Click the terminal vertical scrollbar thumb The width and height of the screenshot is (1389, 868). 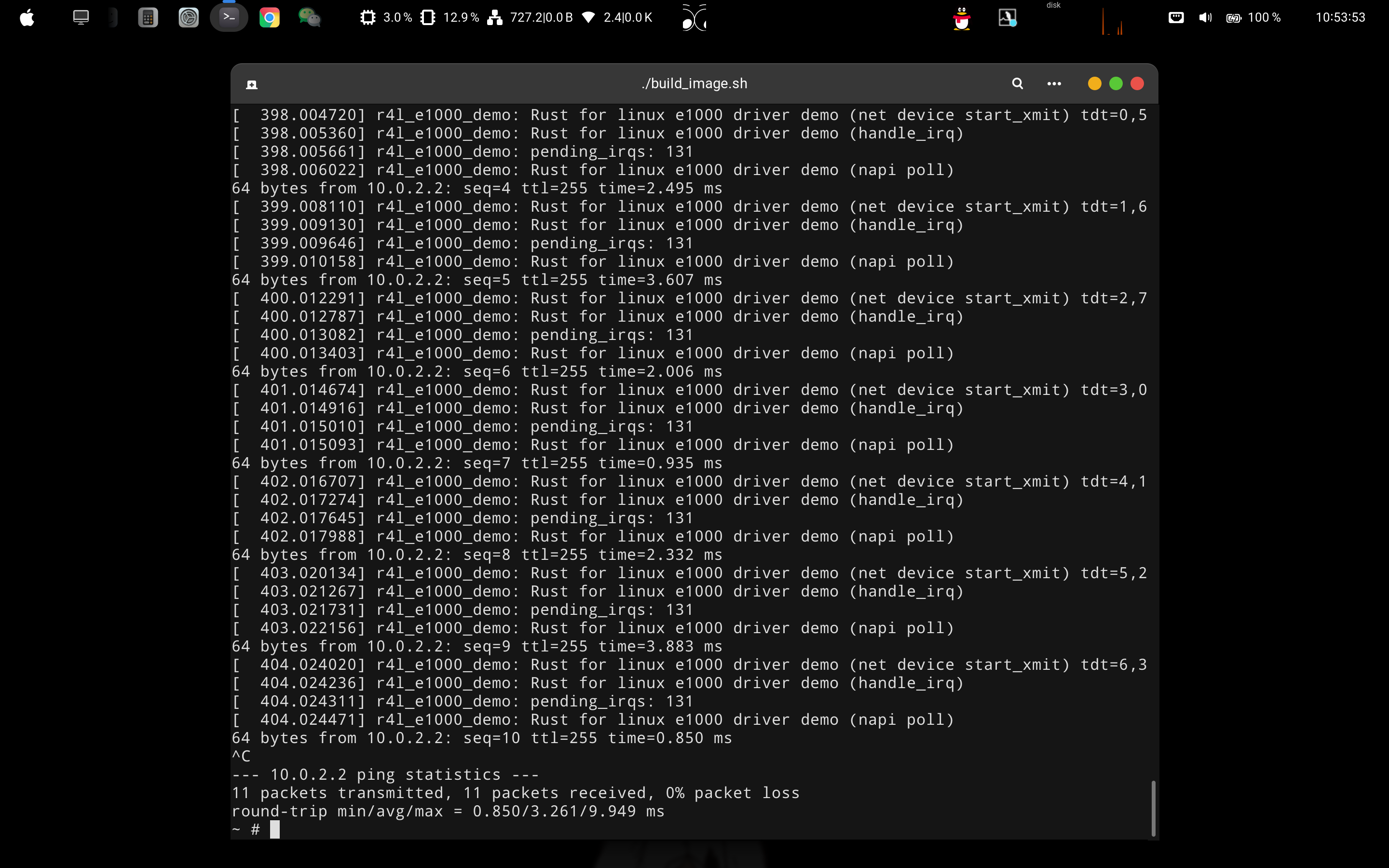tap(1153, 808)
